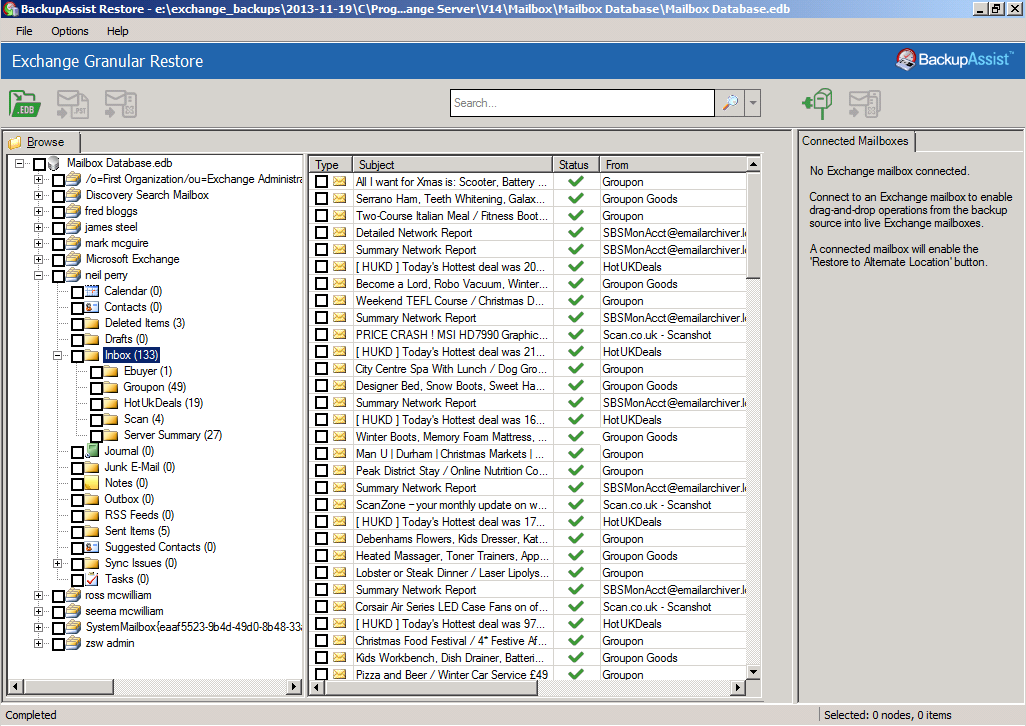Expand the Sync Issues (0) folder
Image resolution: width=1026 pixels, height=726 pixels.
(x=58, y=563)
